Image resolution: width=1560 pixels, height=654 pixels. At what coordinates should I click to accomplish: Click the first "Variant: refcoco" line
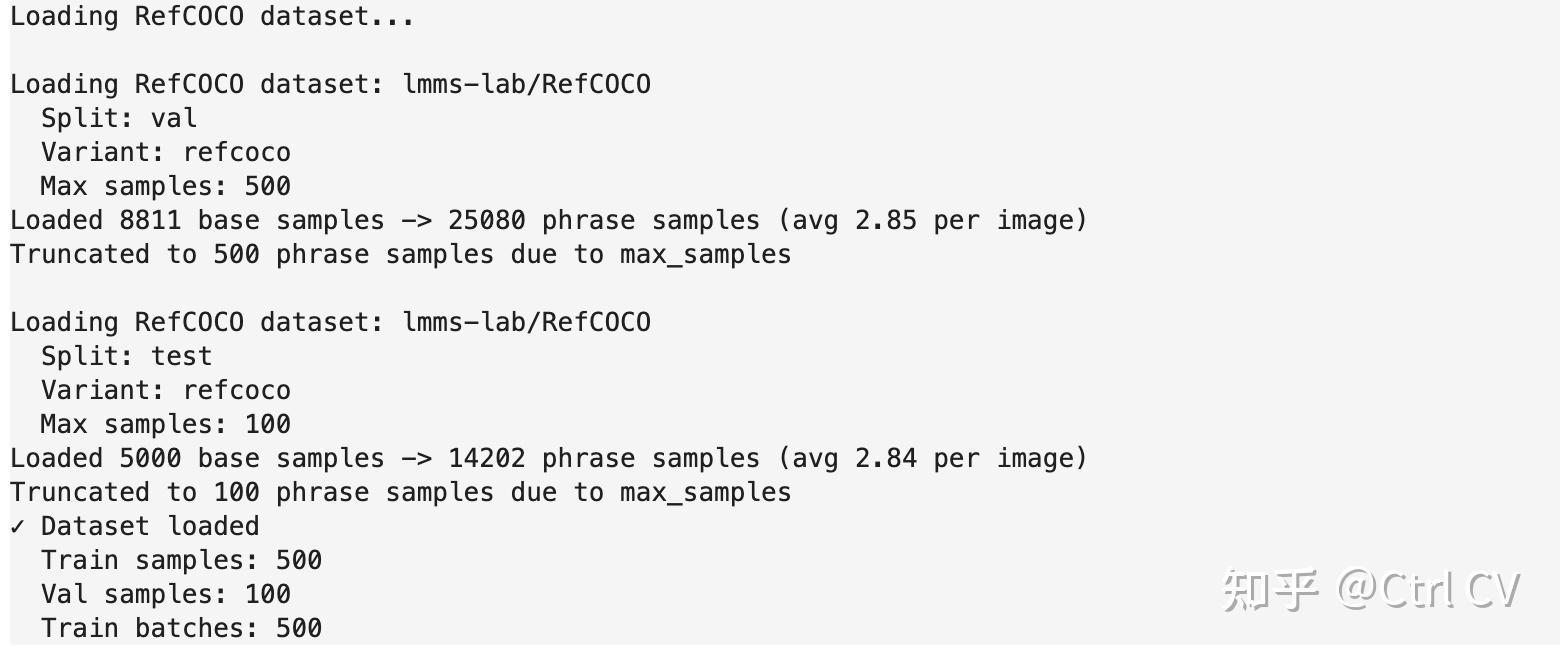165,152
